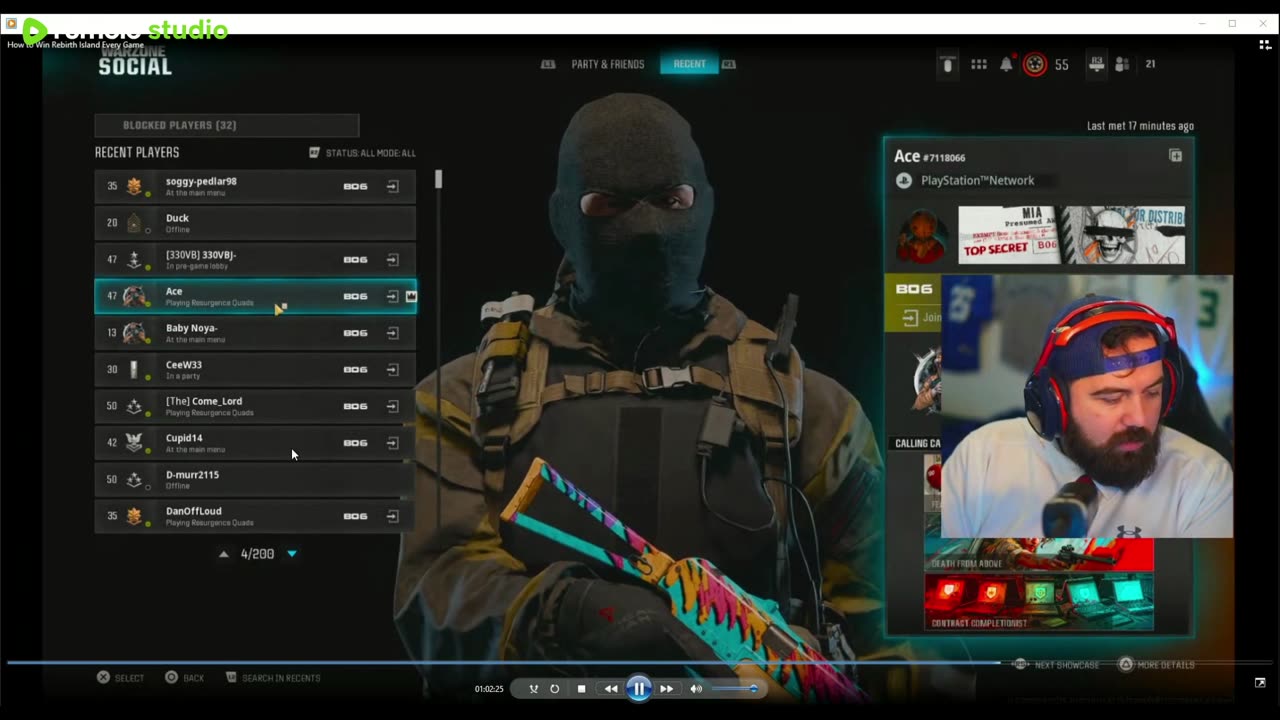
Task: Pause the video playback
Action: (639, 688)
